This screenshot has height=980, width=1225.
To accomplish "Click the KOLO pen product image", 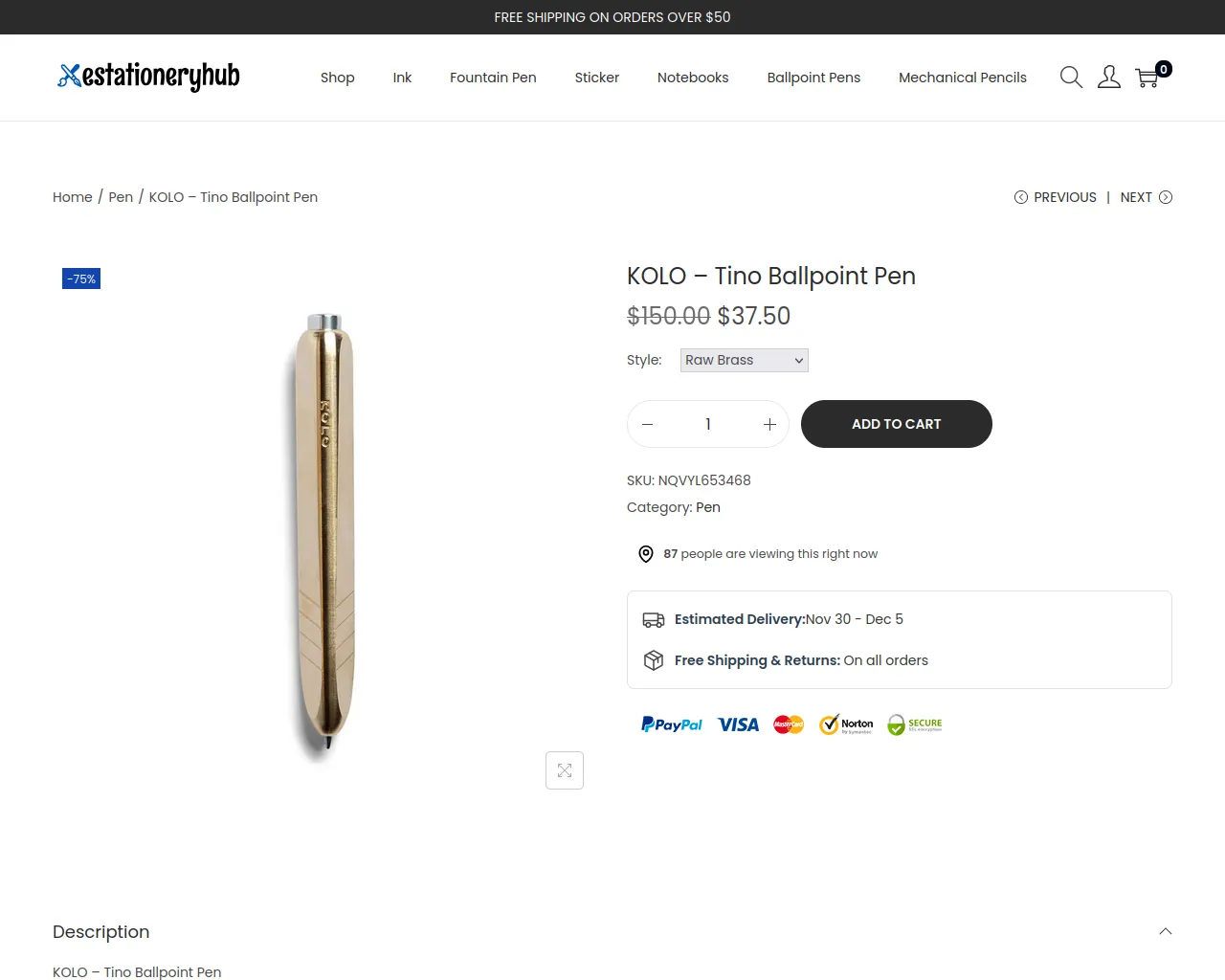I will tap(325, 531).
